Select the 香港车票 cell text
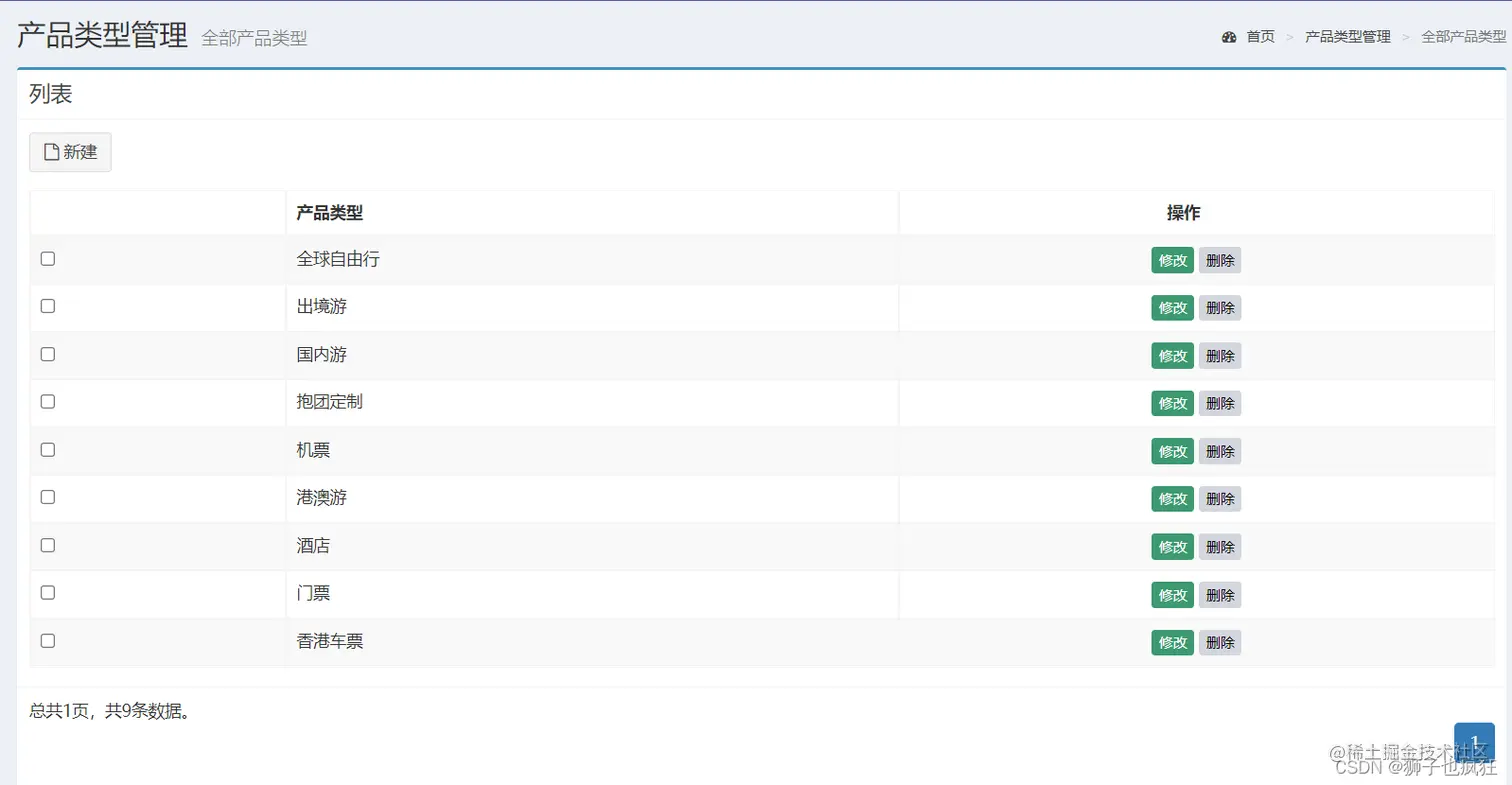 (330, 641)
